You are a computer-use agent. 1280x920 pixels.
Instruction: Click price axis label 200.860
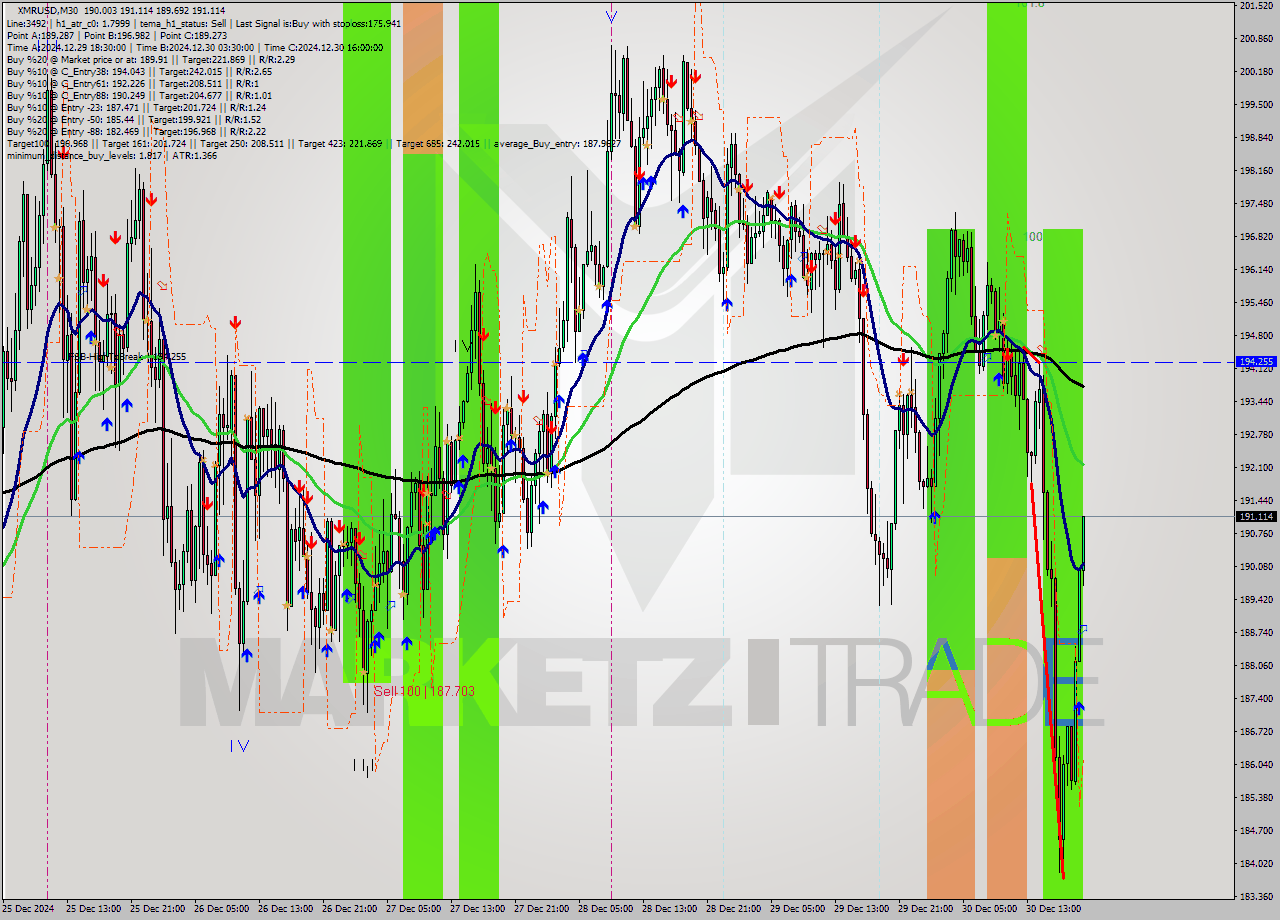[x=1255, y=39]
